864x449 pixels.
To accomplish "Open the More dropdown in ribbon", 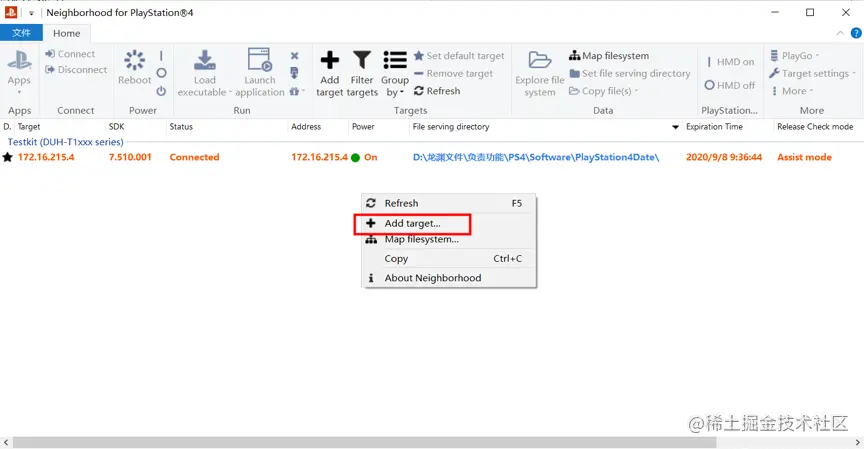I will 792,91.
